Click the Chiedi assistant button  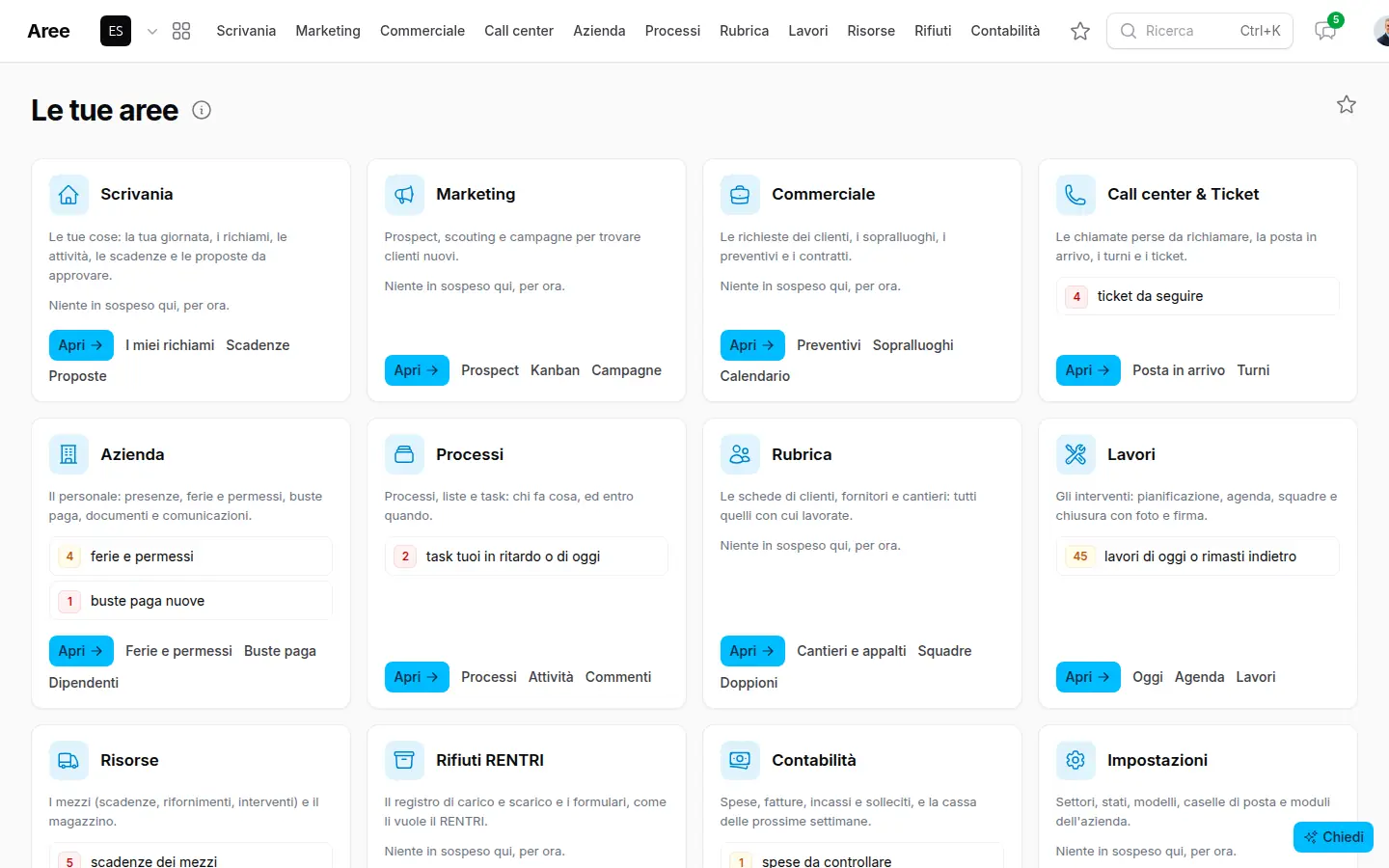[x=1333, y=837]
